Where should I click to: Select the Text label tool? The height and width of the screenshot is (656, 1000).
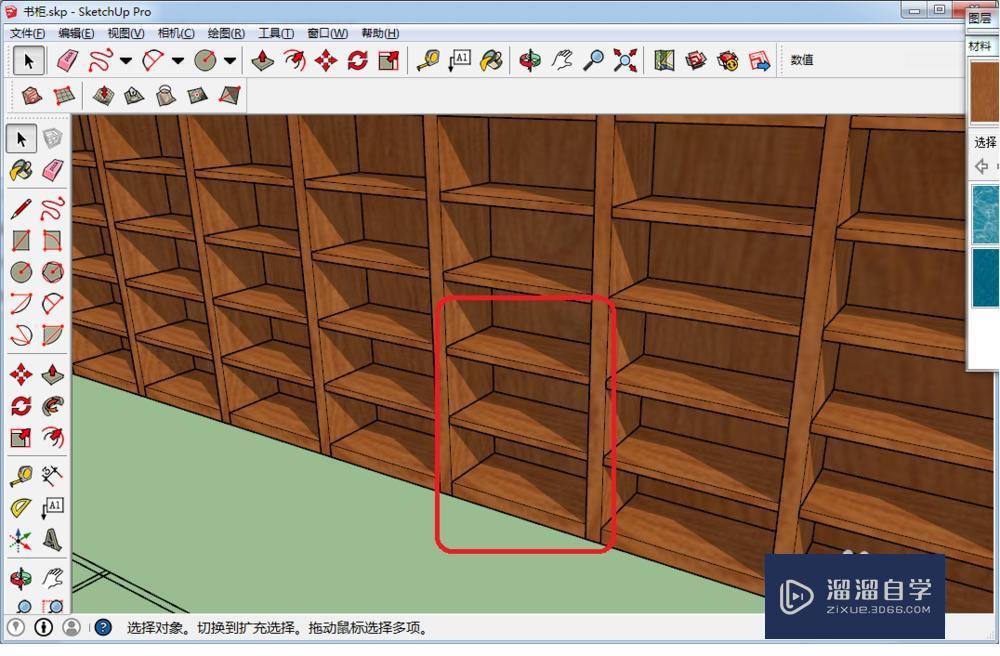pos(460,59)
